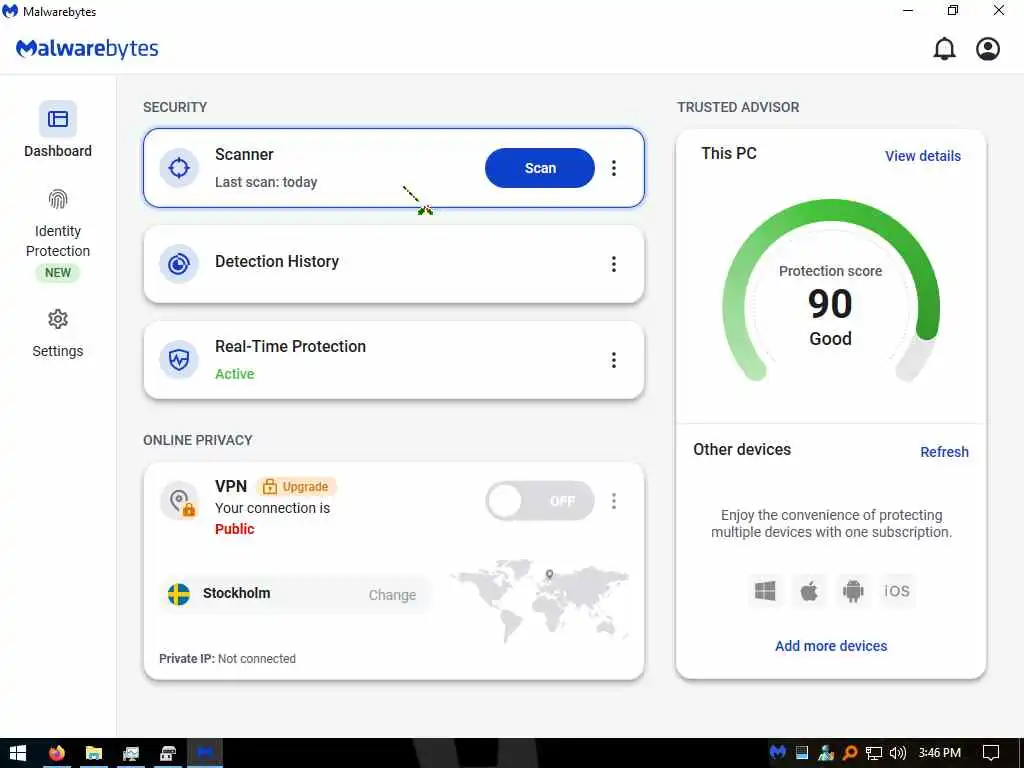
Task: Click the Sweden flag icon
Action: 178,594
